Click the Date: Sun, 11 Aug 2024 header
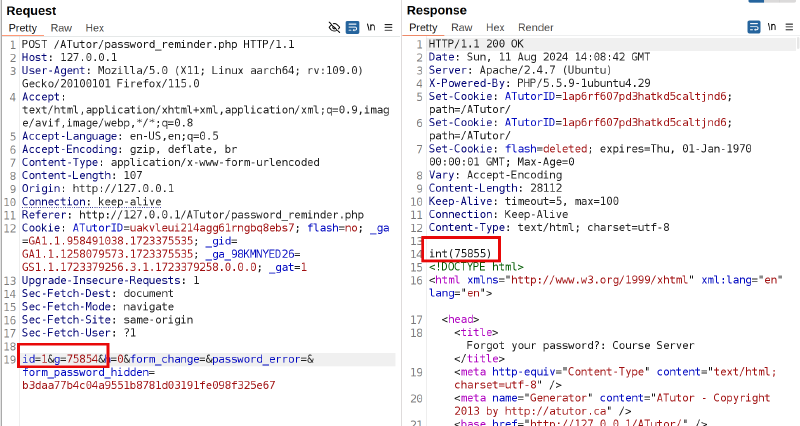800x426 pixels. click(x=539, y=57)
